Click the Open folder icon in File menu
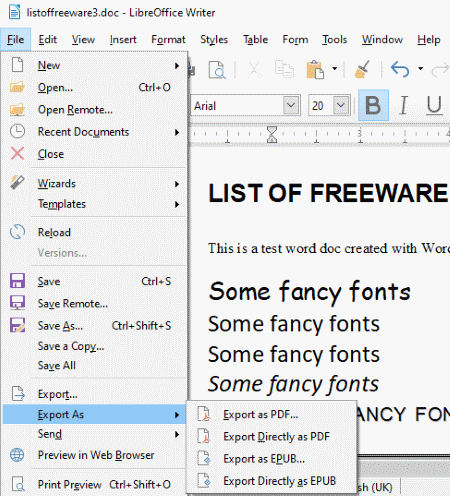 point(17,87)
